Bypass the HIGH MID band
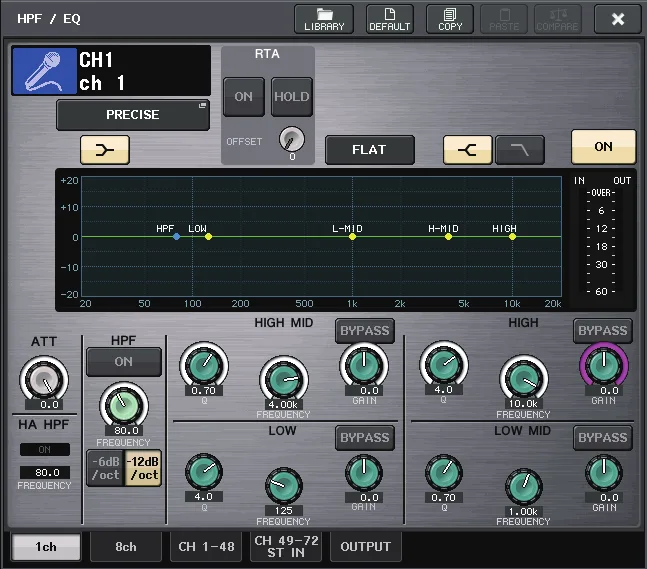 (365, 331)
